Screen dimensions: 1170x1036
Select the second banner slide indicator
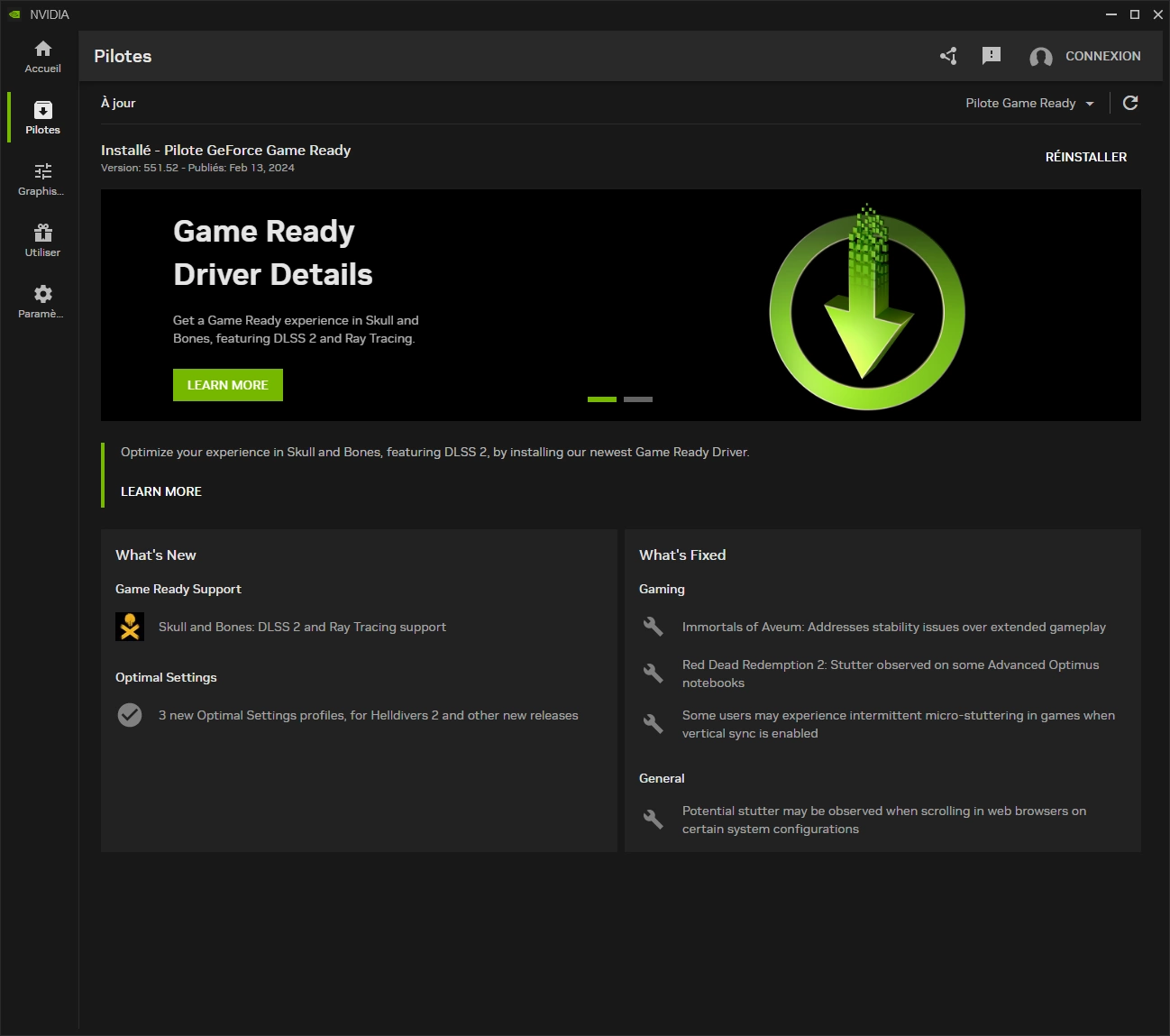[638, 399]
